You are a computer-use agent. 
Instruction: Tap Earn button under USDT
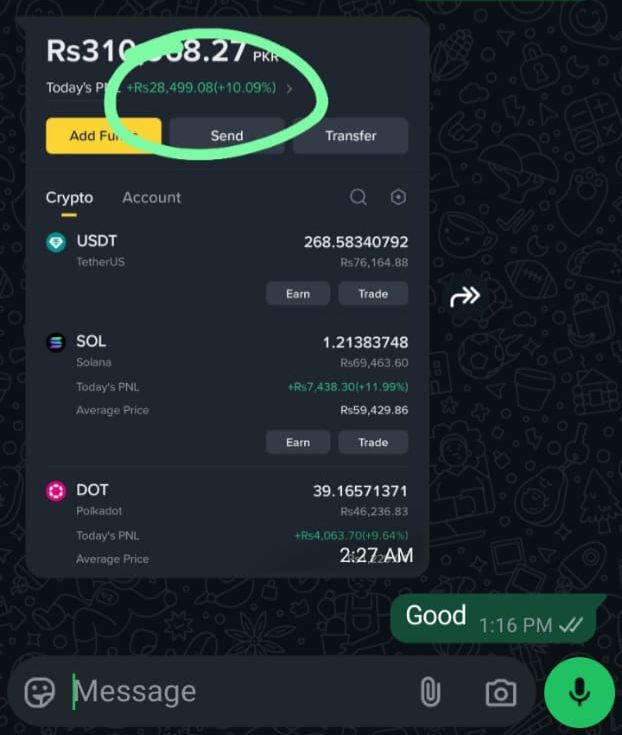click(298, 294)
